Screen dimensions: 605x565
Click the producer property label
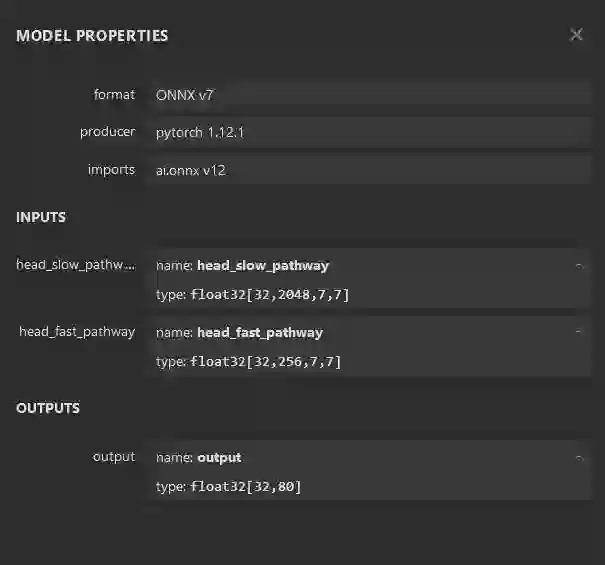[107, 132]
